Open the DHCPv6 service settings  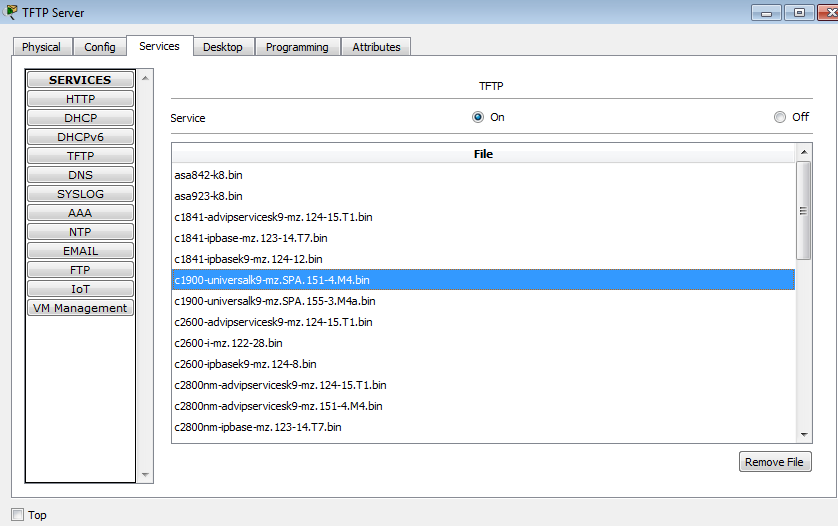[x=80, y=137]
